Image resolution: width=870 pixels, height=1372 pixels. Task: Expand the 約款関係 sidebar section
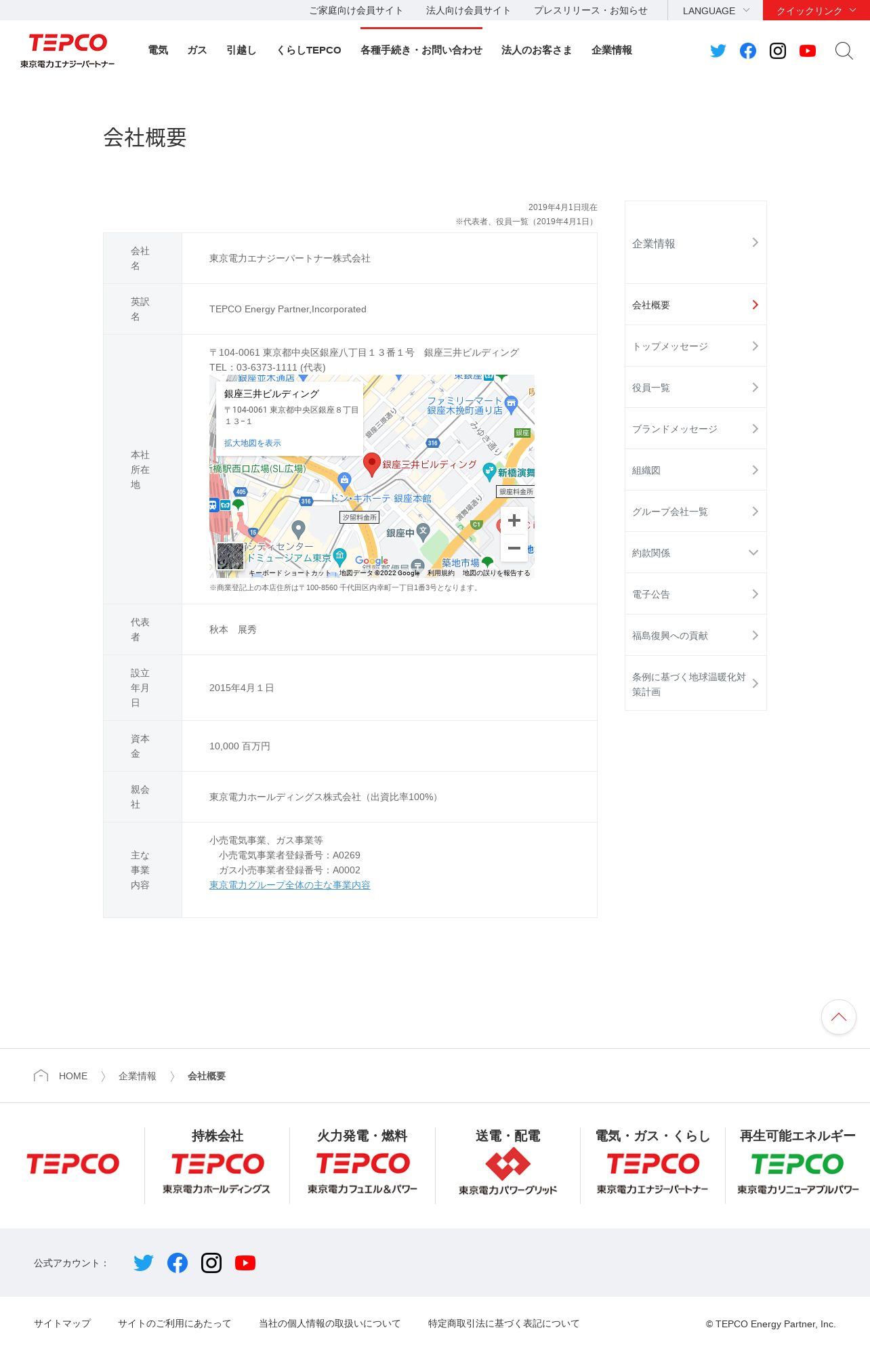[x=696, y=553]
